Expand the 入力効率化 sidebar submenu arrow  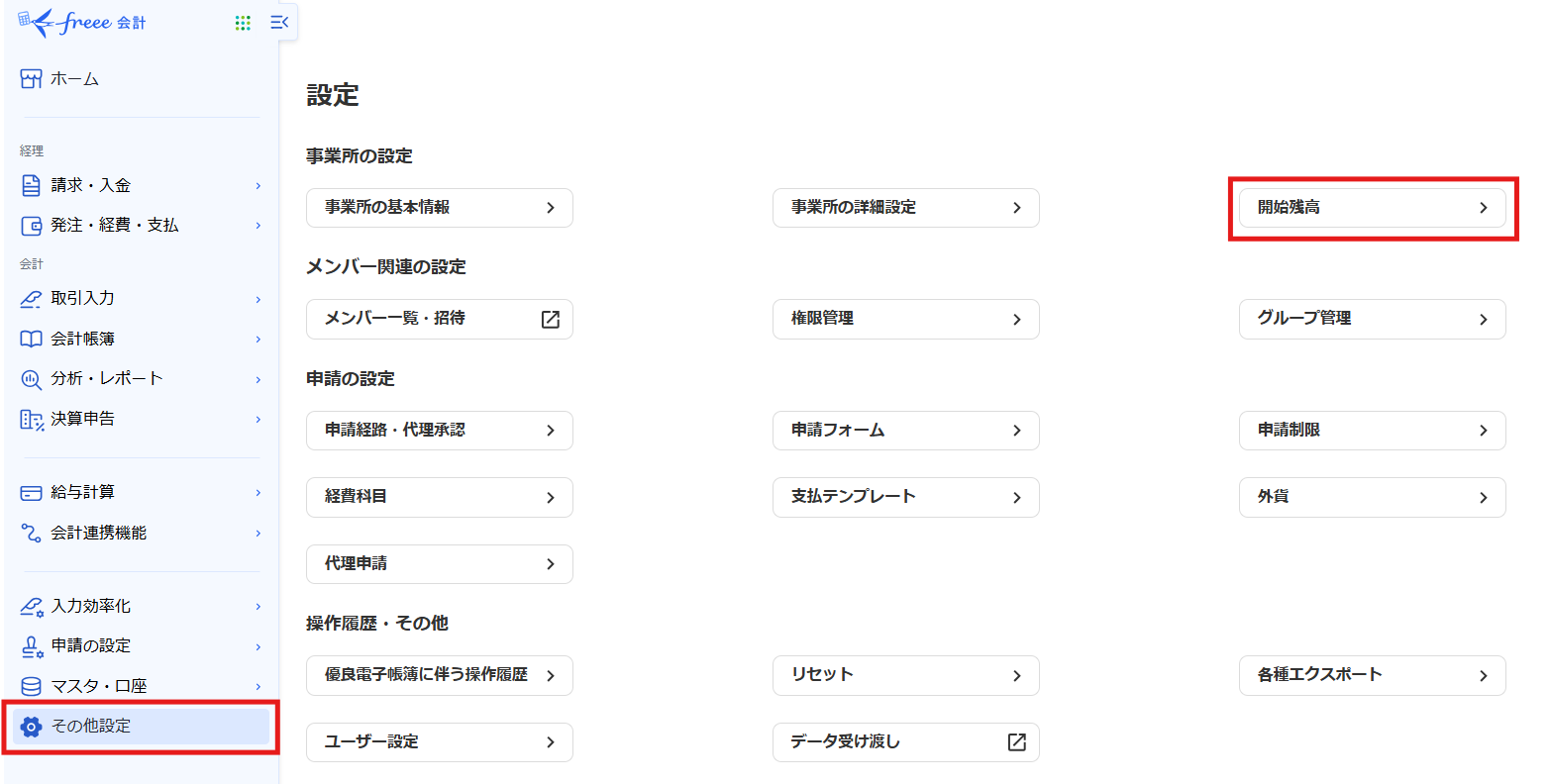pyautogui.click(x=258, y=606)
